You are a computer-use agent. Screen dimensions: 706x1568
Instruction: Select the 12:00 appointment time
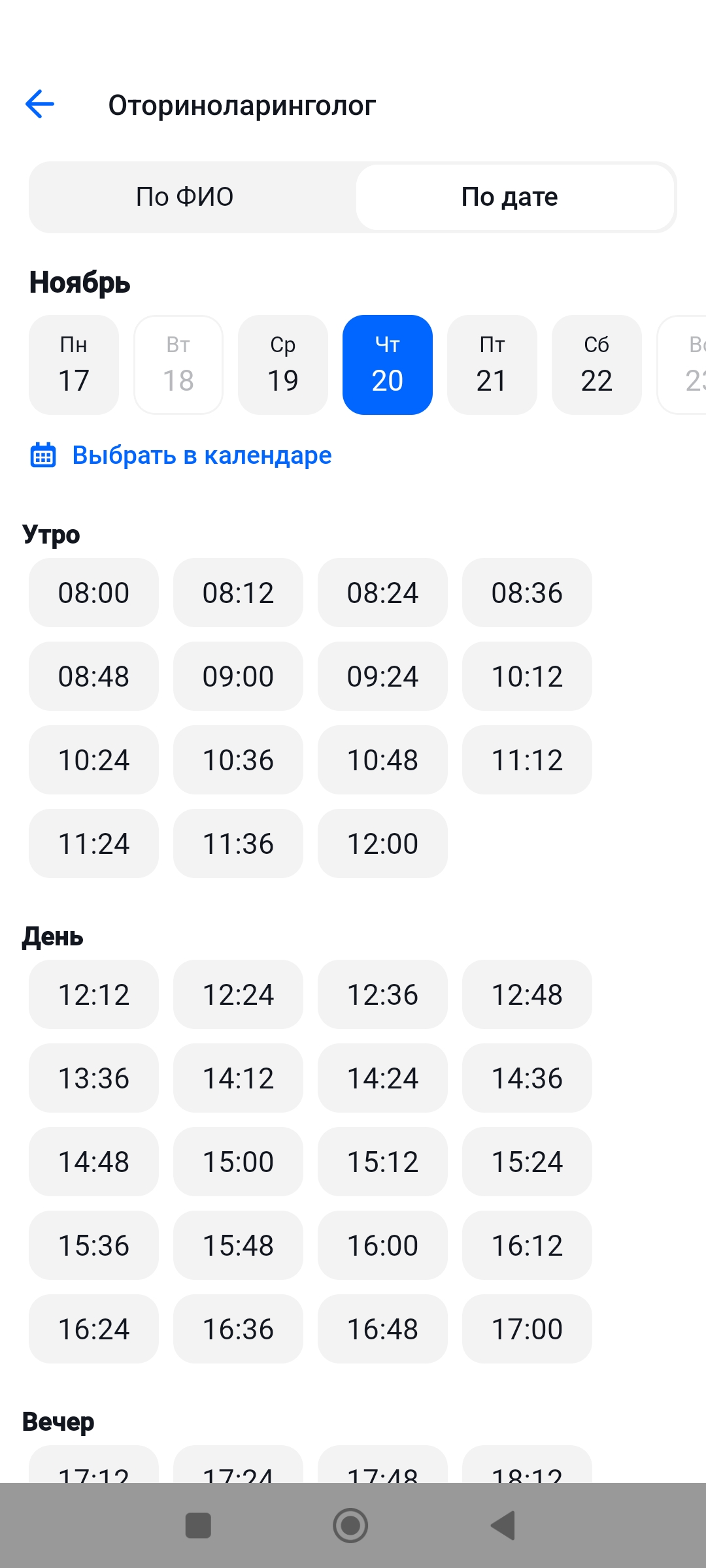pyautogui.click(x=382, y=843)
